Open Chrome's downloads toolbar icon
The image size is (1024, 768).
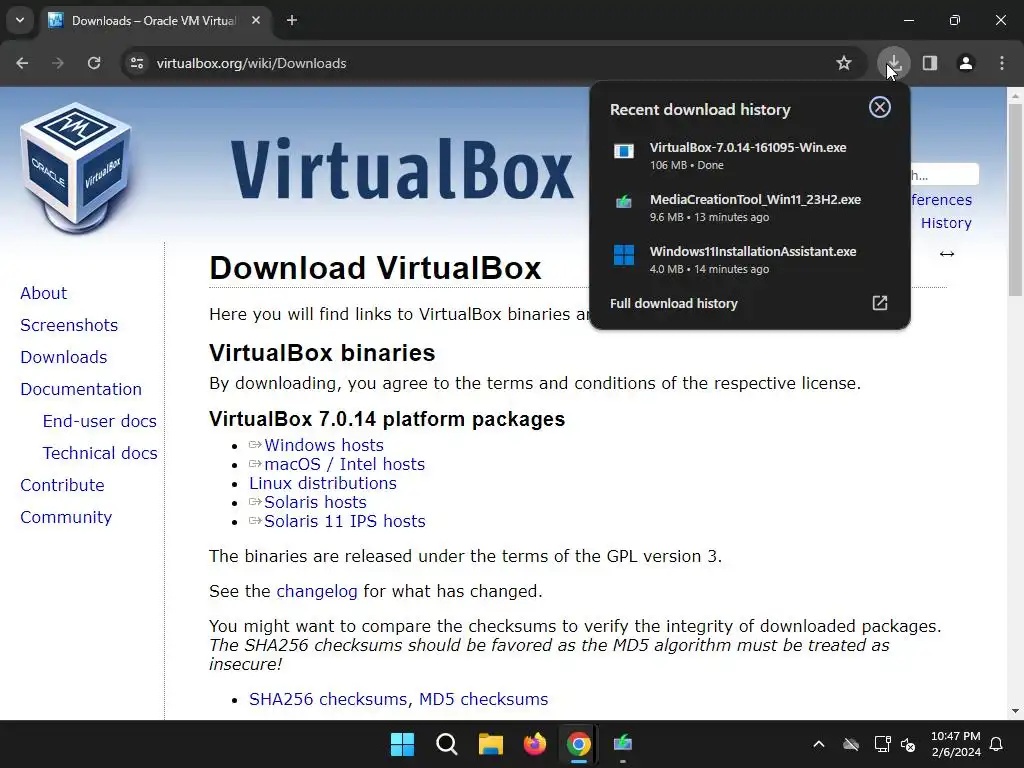(893, 63)
